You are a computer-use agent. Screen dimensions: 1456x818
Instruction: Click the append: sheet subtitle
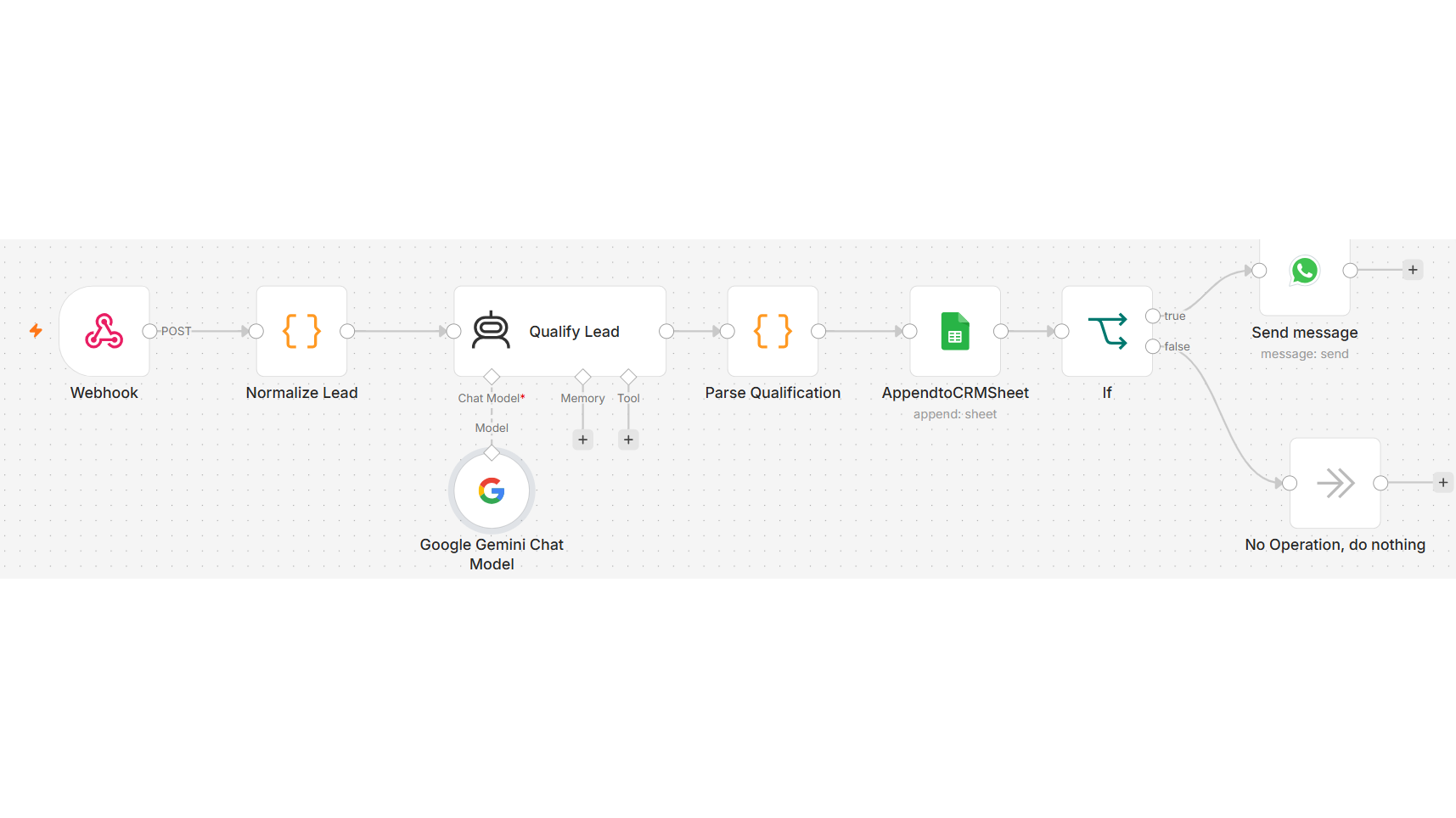tap(955, 414)
